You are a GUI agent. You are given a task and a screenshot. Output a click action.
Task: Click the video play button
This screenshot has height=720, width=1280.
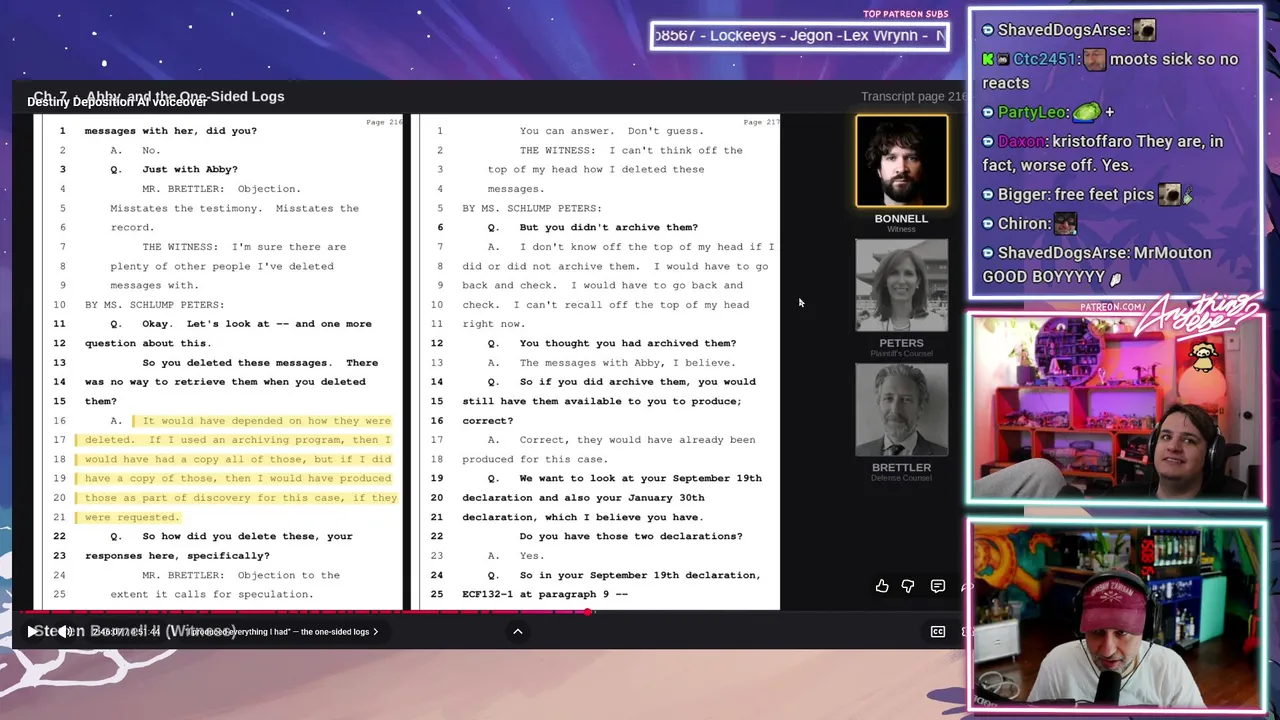32,631
